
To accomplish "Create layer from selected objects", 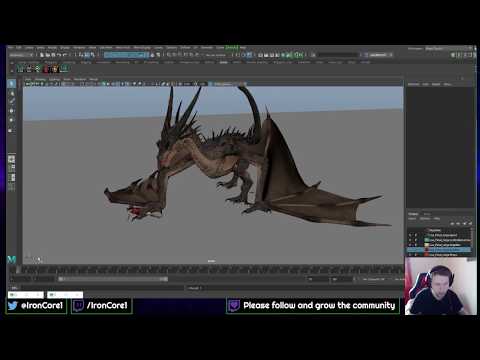I will [x=470, y=224].
